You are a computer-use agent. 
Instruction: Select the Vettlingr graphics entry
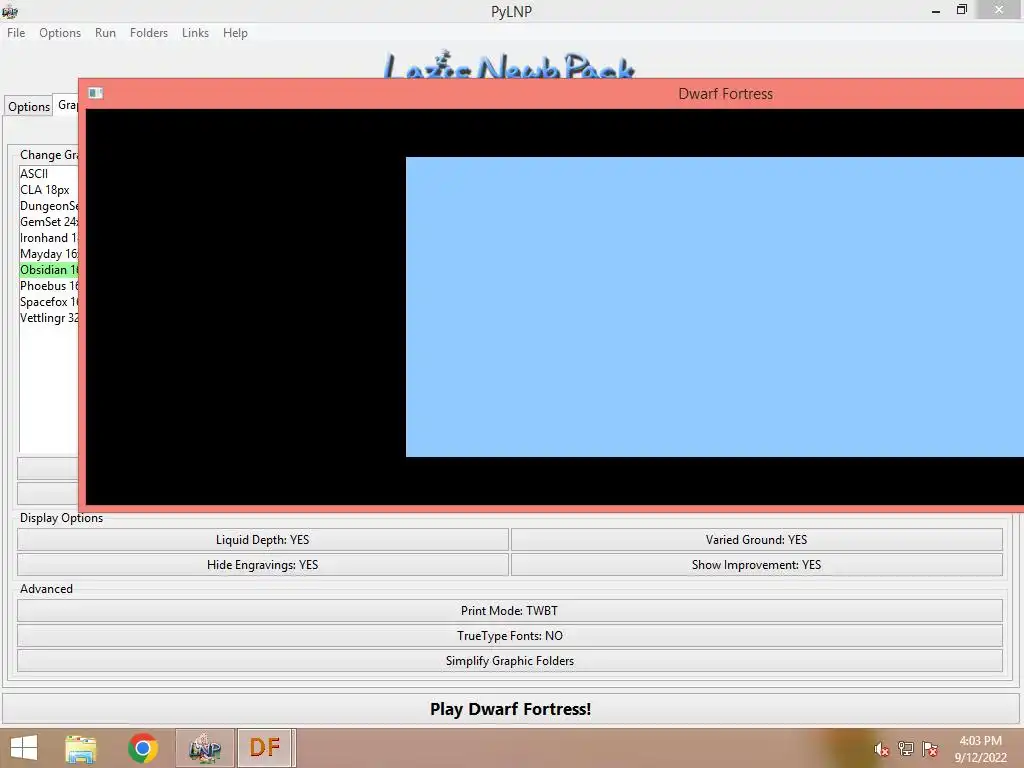(49, 318)
